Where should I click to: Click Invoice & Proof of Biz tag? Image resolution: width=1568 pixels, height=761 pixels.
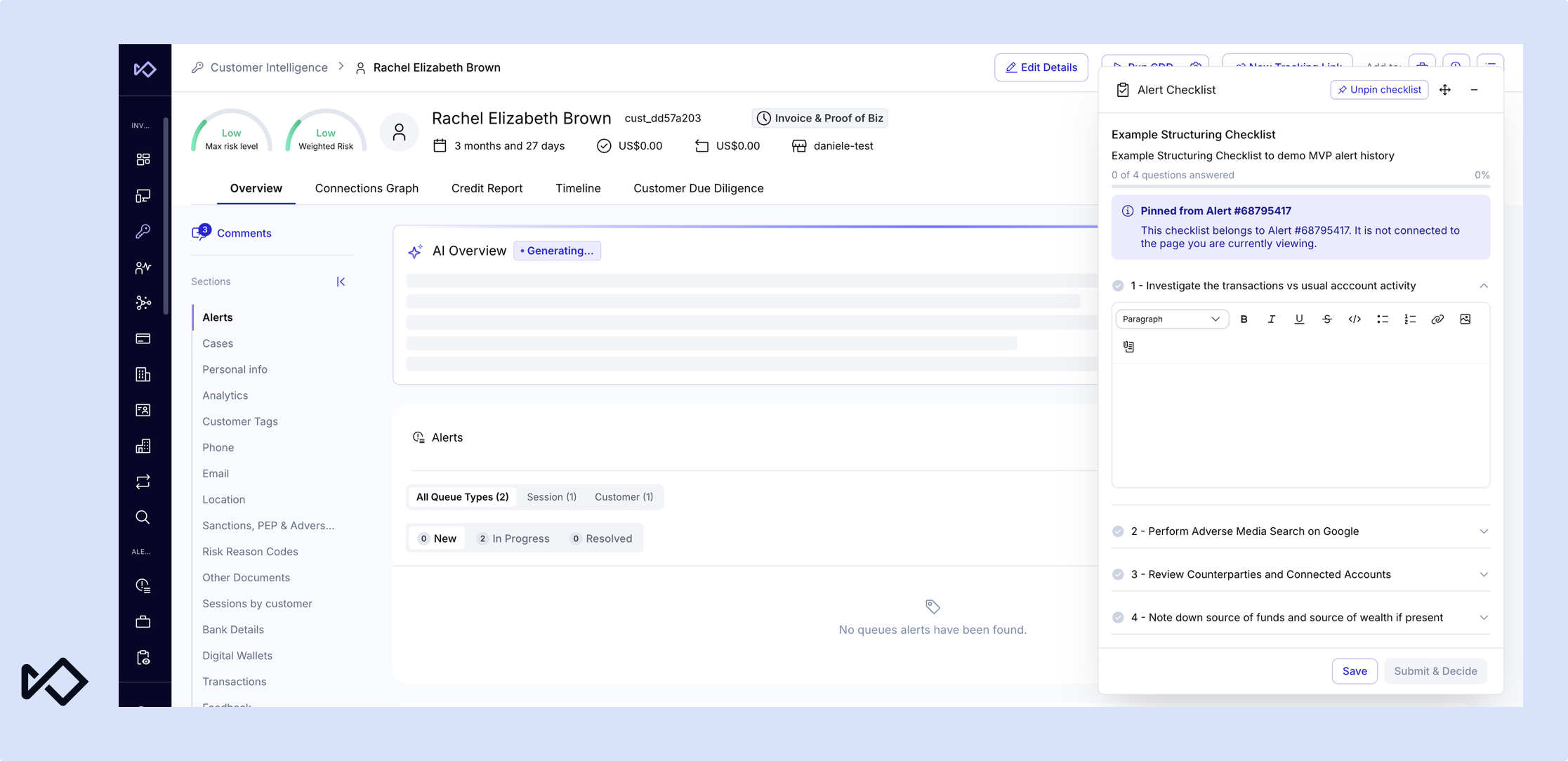click(819, 118)
